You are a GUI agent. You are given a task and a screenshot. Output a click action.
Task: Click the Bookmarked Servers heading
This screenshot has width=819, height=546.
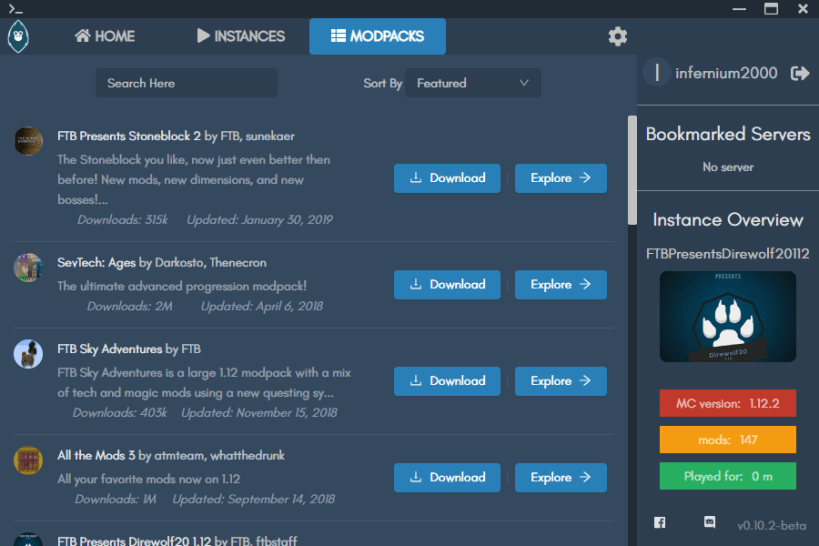728,134
